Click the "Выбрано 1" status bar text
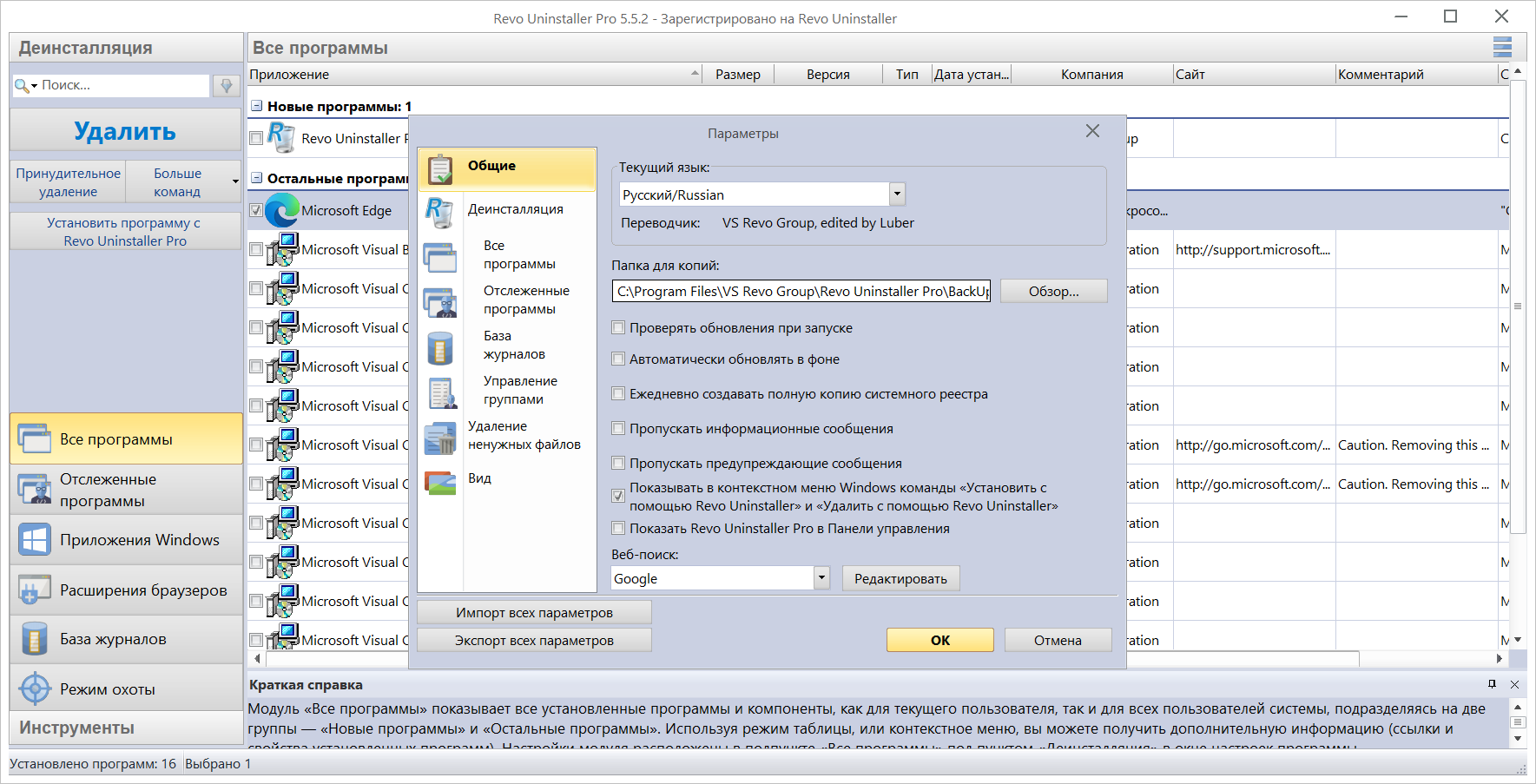Viewport: 1536px width, 784px height. pos(218,764)
